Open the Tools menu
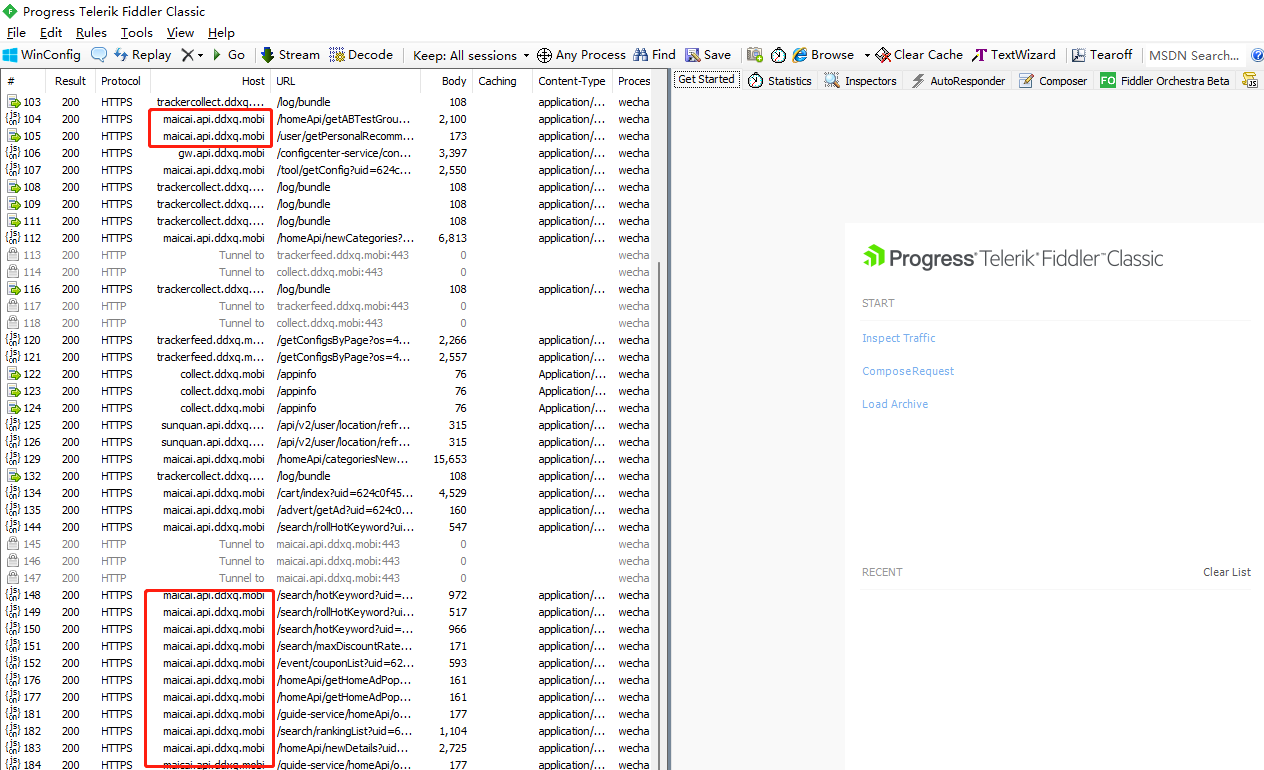Viewport: 1264px width, 770px height. point(137,33)
